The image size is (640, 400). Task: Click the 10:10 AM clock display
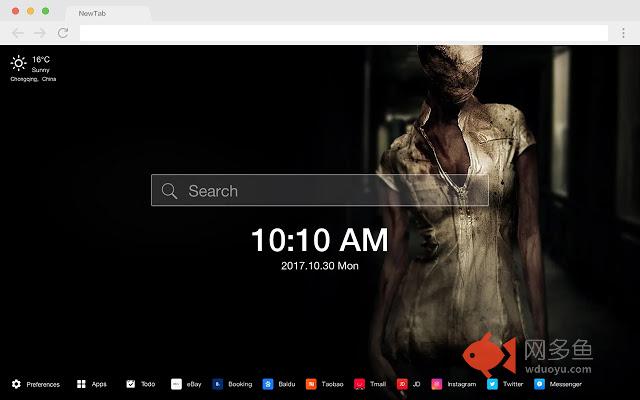pyautogui.click(x=320, y=240)
